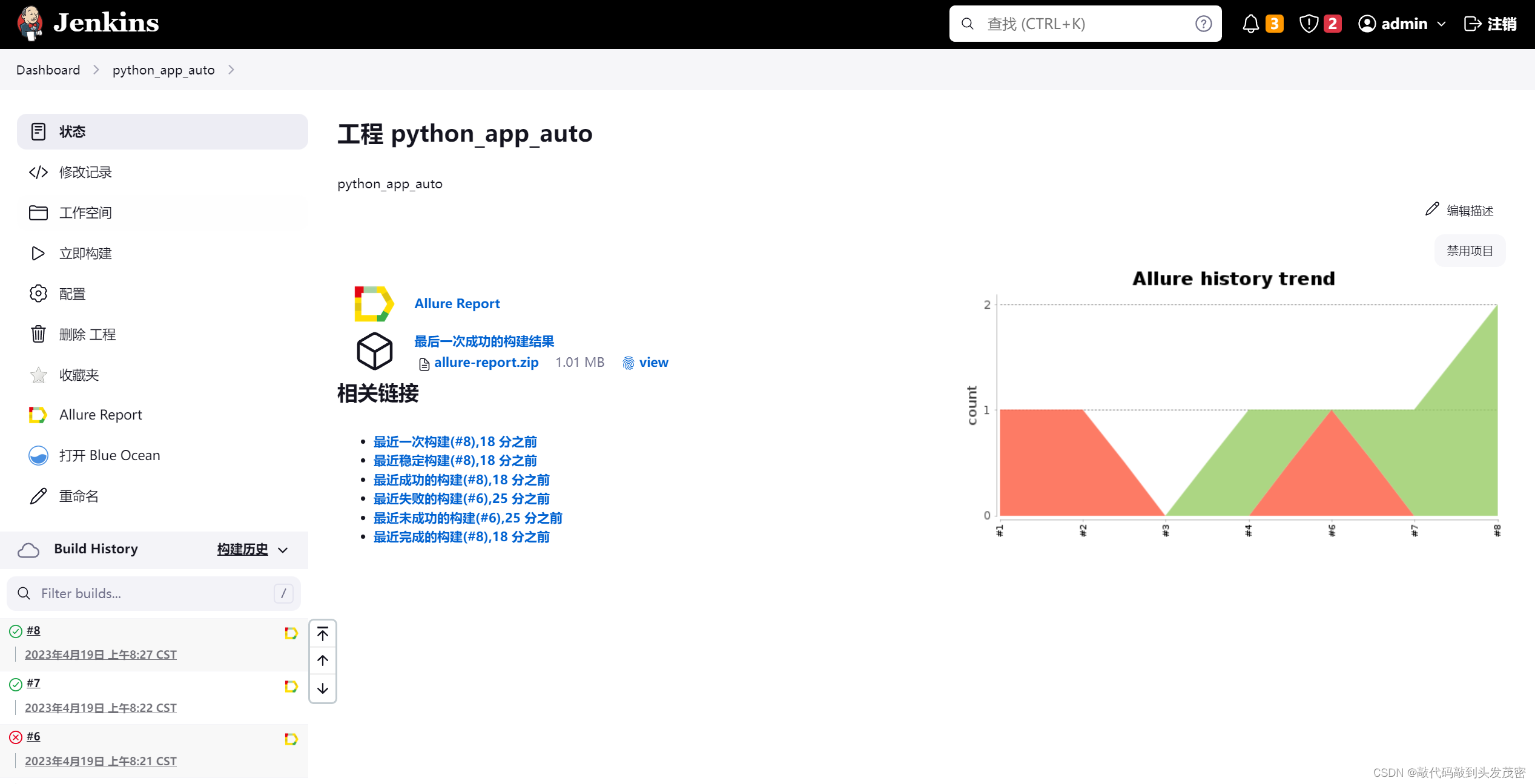Click the Allure icon for build #8

pos(291,633)
